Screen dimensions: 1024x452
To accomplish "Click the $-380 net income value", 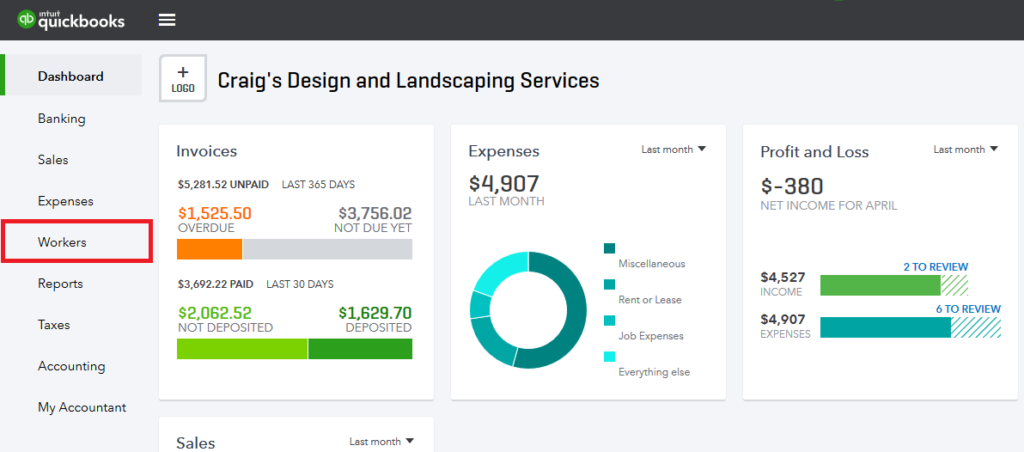I will pos(792,186).
